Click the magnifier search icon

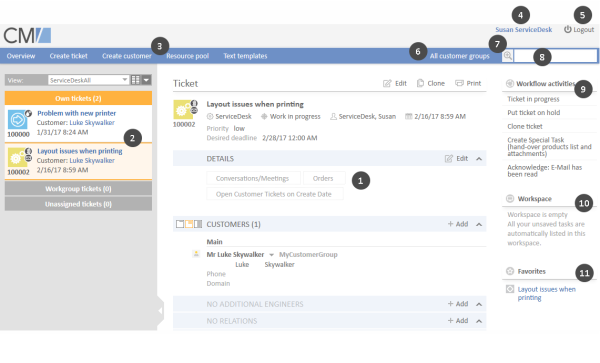pyautogui.click(x=507, y=56)
